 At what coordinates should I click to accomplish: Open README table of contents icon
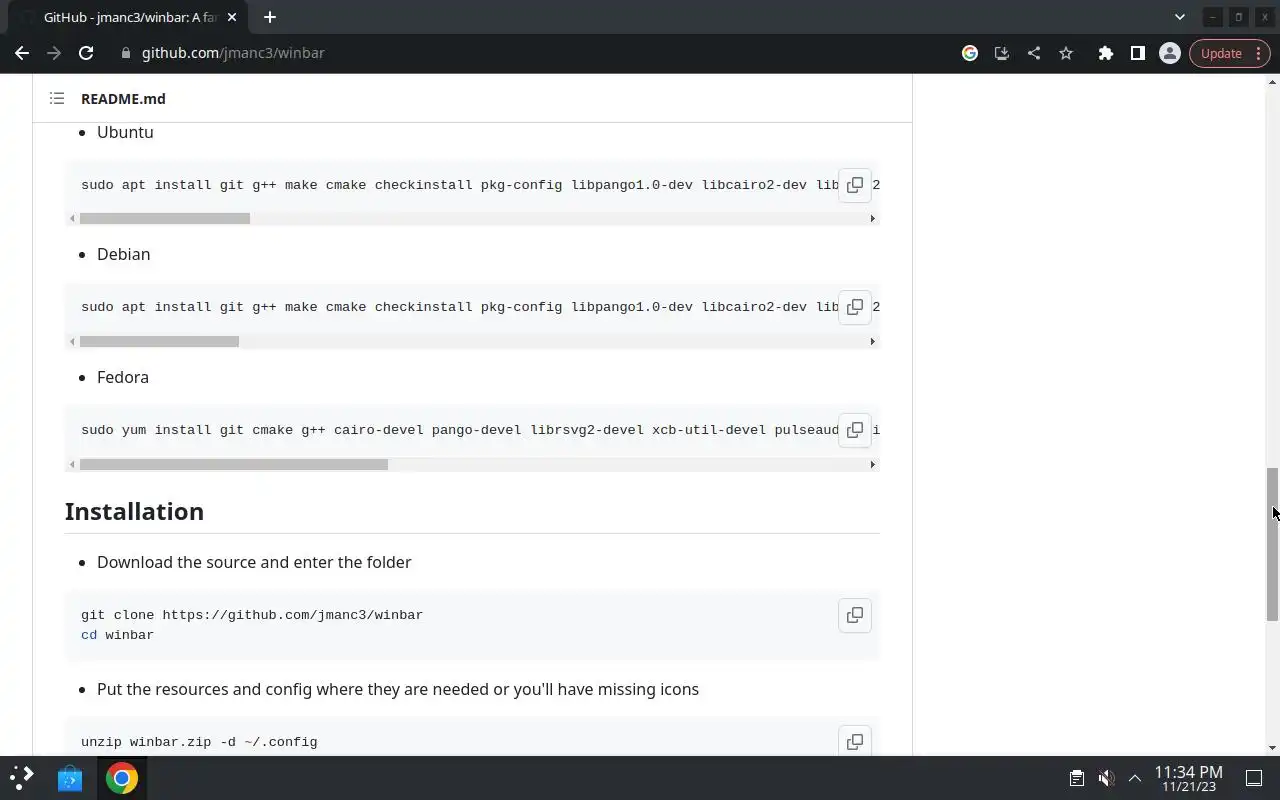(x=57, y=98)
